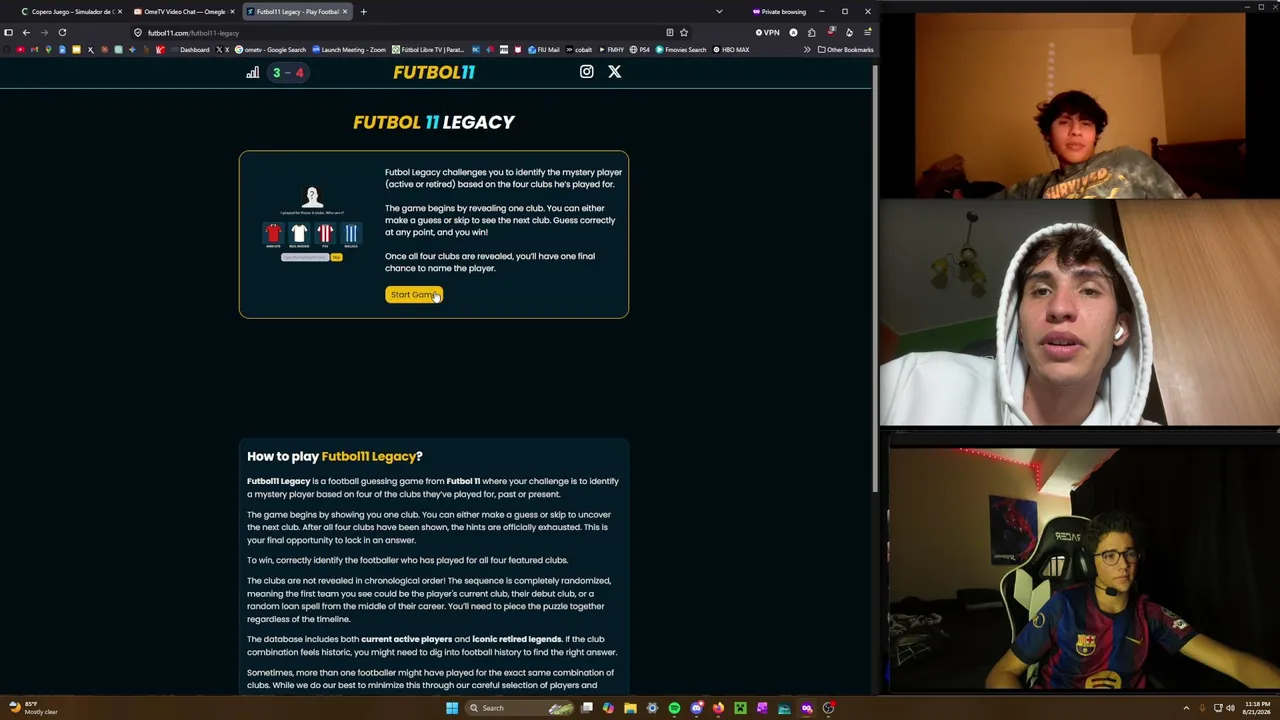Open the HBO MAX bookmark
This screenshot has height=720, width=1280.
click(x=731, y=49)
